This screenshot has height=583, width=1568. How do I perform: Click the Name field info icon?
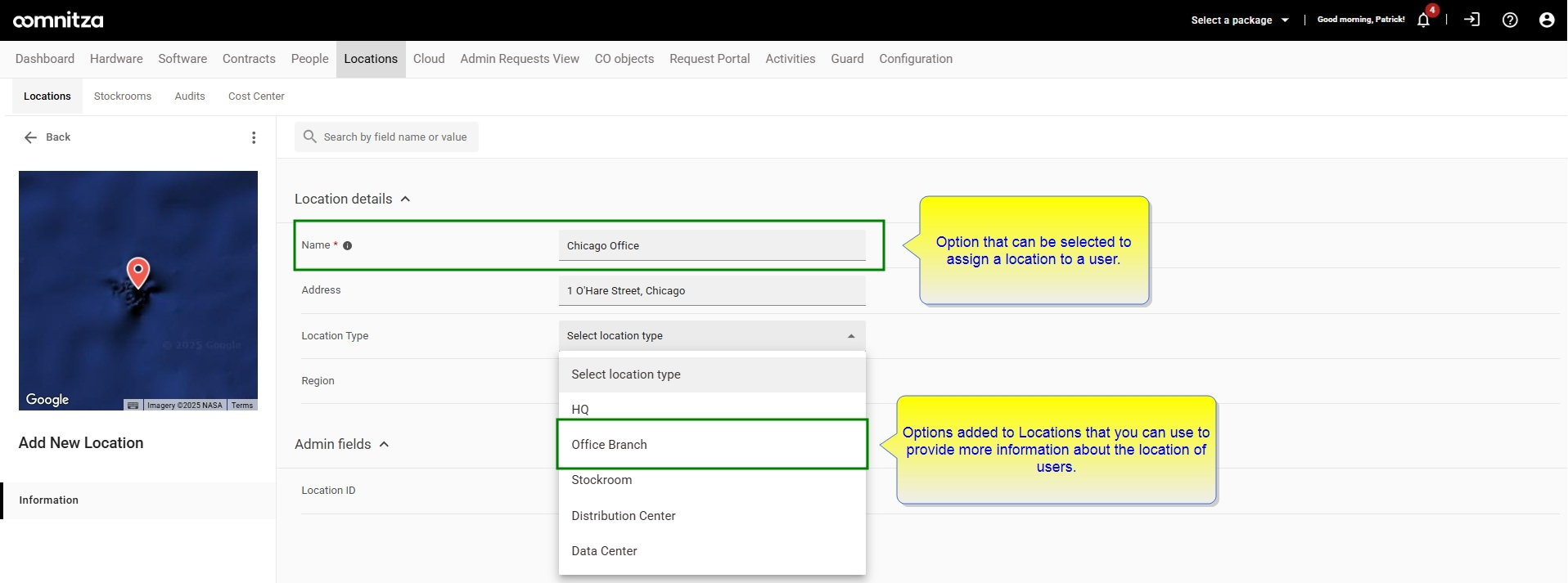point(348,245)
